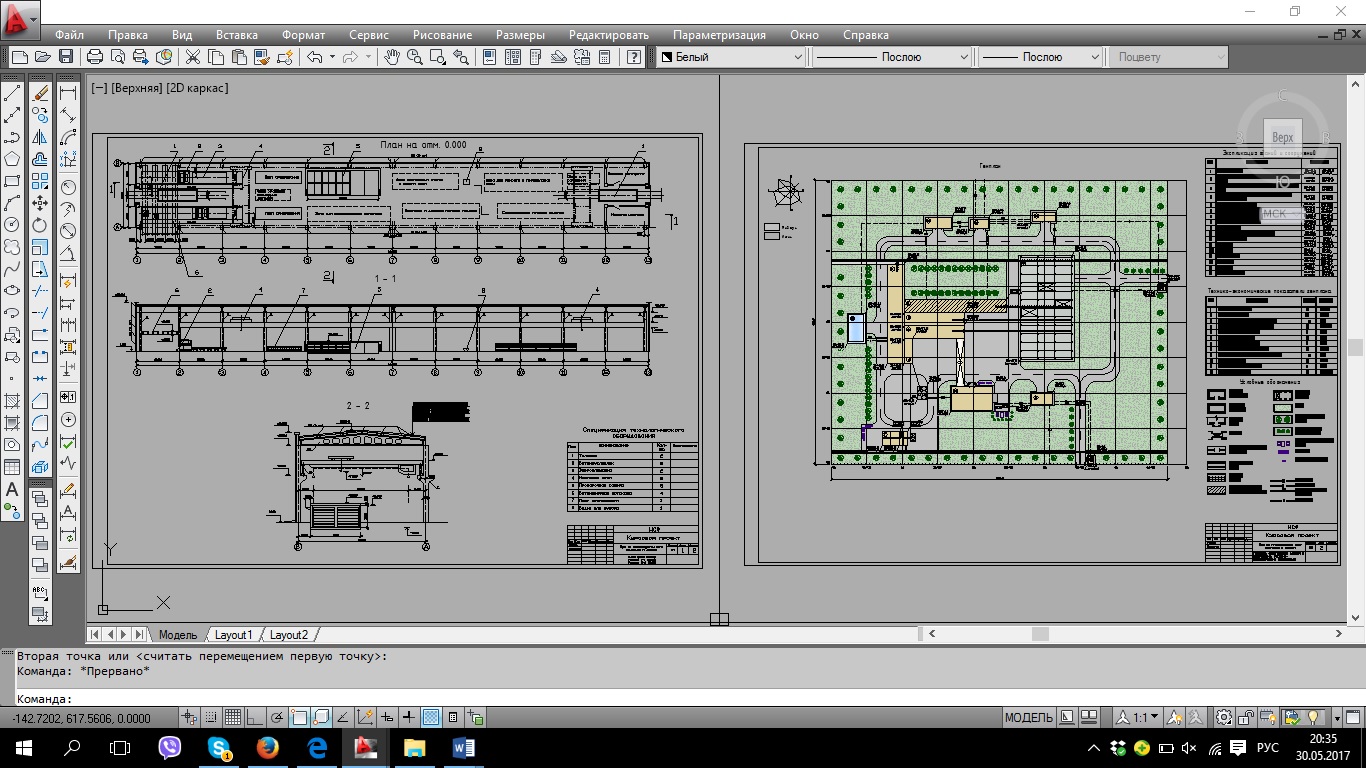
Task: Open the Рисование menu
Action: point(442,34)
